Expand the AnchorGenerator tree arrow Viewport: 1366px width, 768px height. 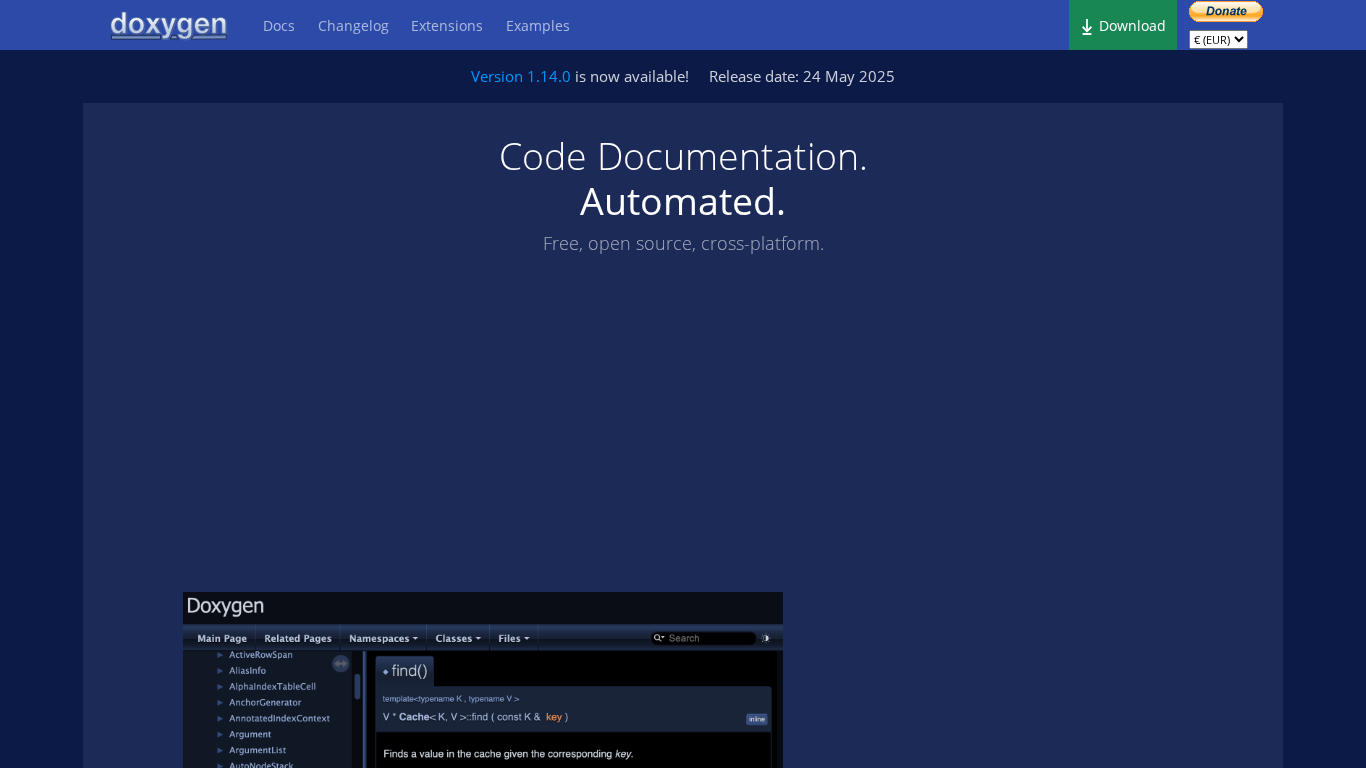click(x=220, y=703)
